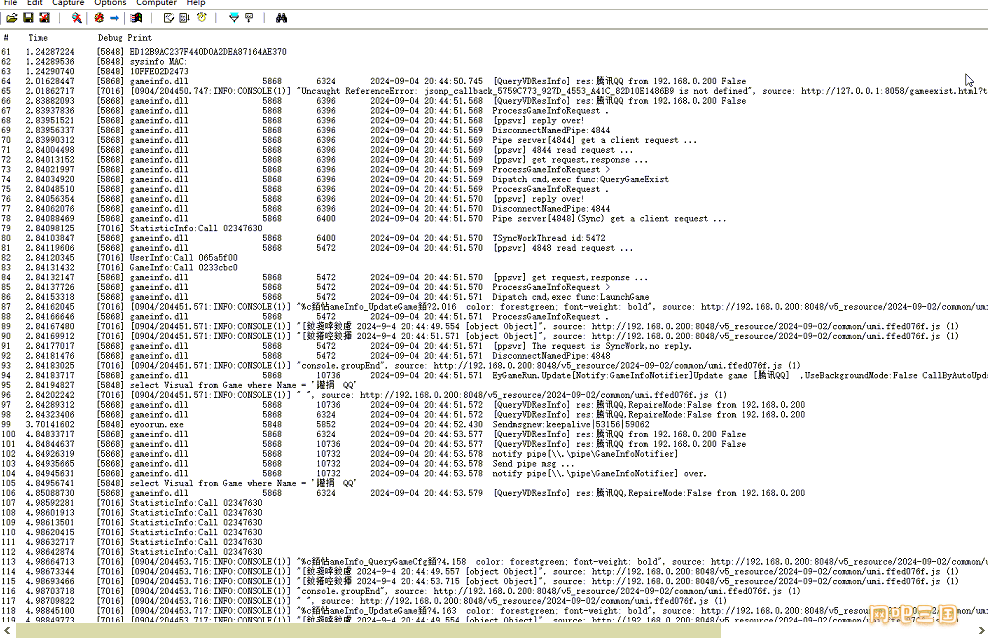Viewport: 988px width, 639px height.
Task: Toggle kernel capture with the red gear icon
Action: click(x=99, y=18)
